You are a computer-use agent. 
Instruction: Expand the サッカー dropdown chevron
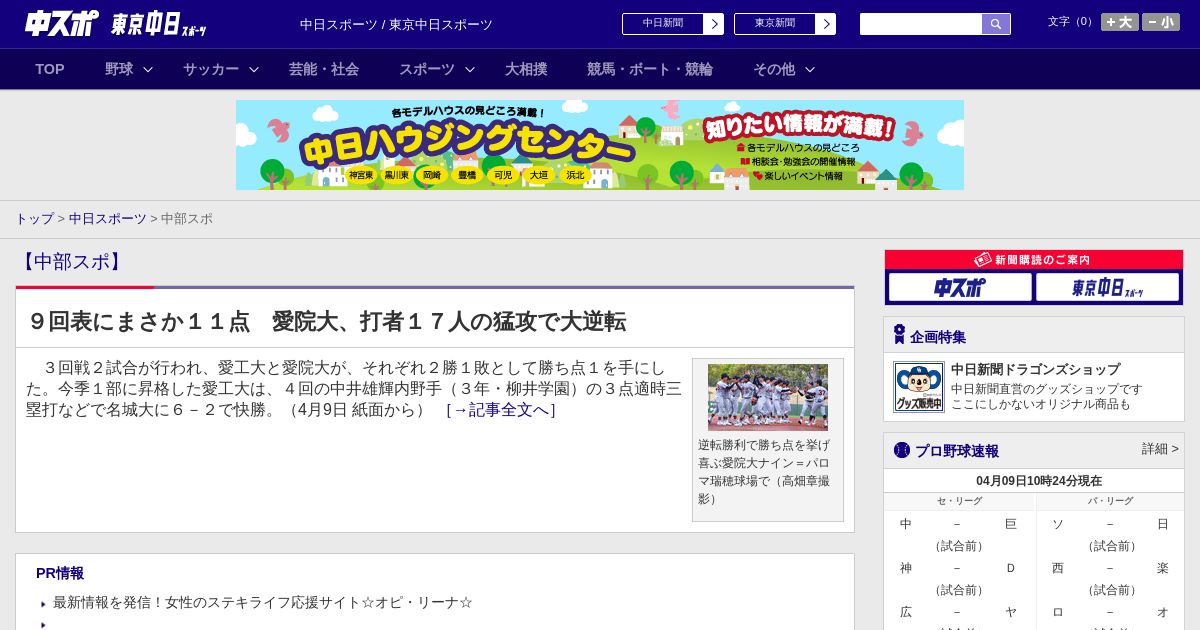tap(254, 69)
